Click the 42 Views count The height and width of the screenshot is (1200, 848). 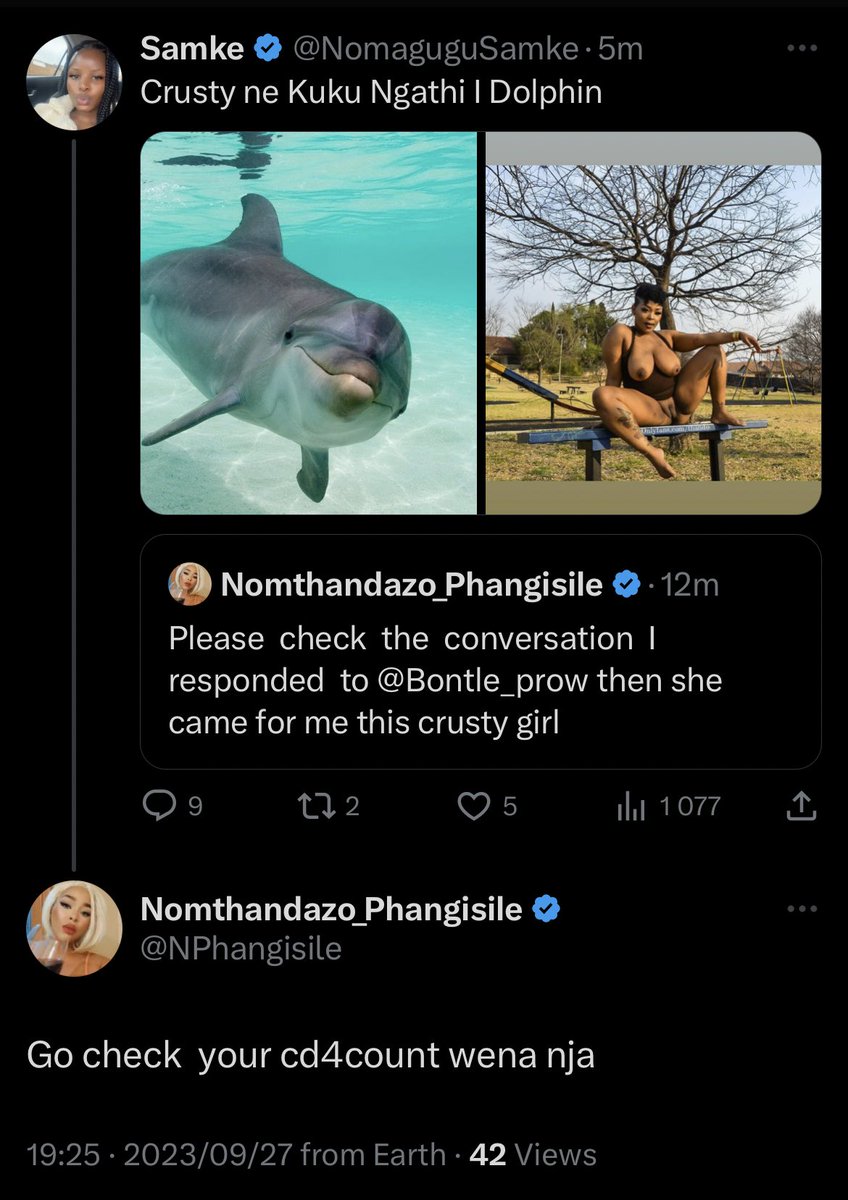coord(533,1155)
